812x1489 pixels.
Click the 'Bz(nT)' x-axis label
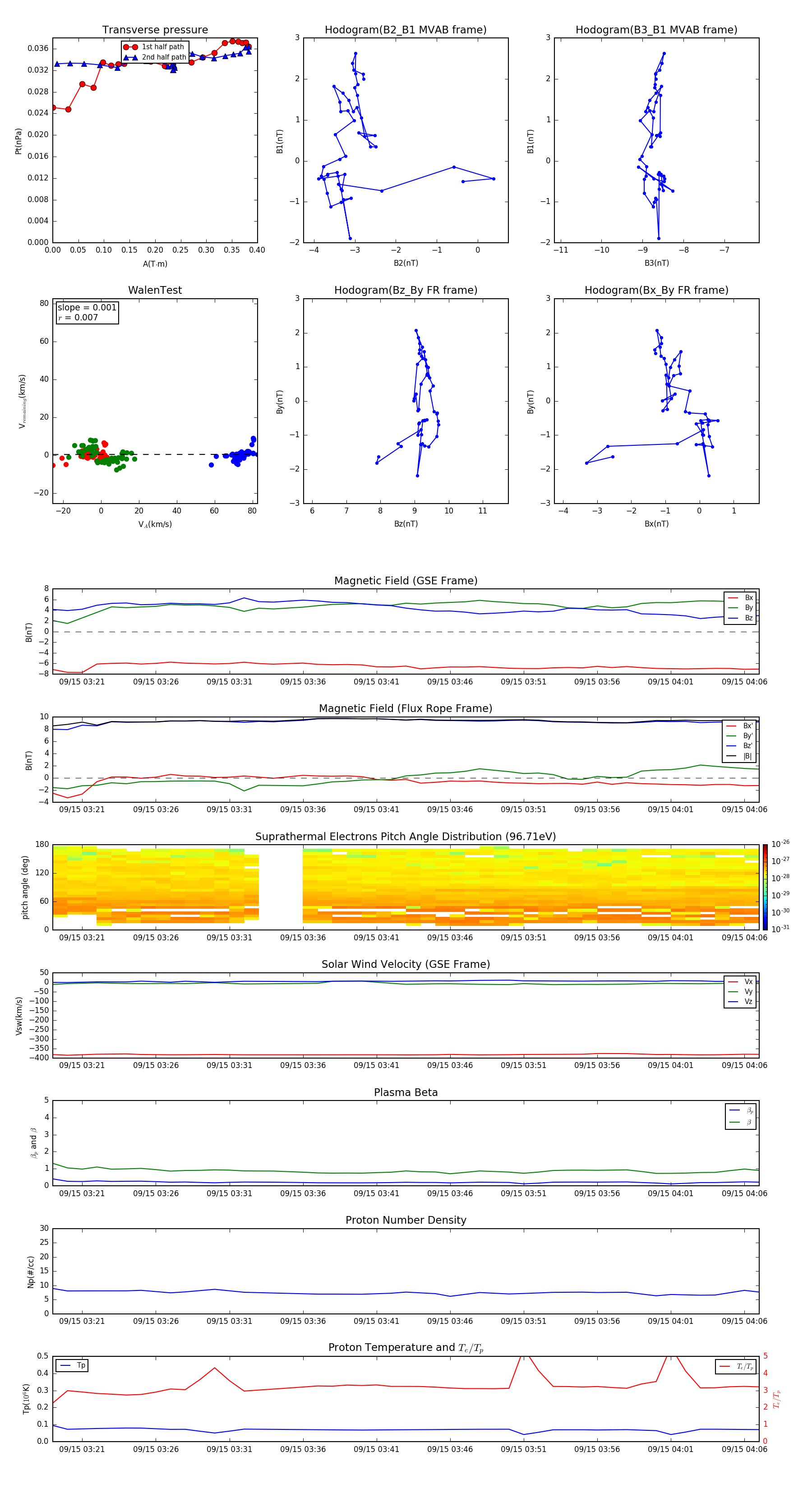click(406, 524)
